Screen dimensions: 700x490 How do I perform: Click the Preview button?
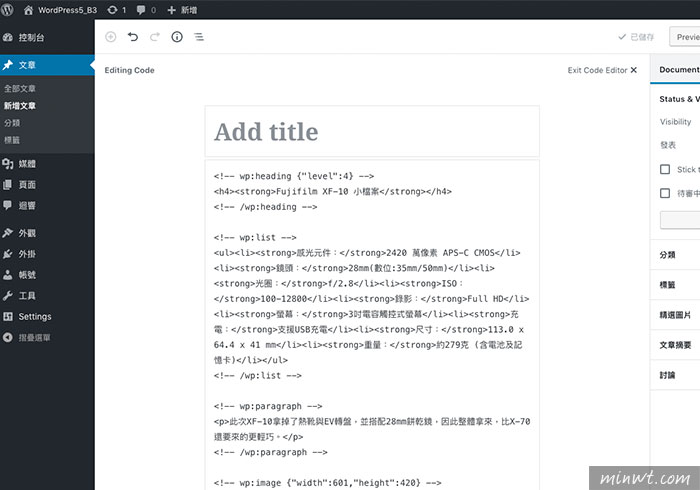coord(685,37)
